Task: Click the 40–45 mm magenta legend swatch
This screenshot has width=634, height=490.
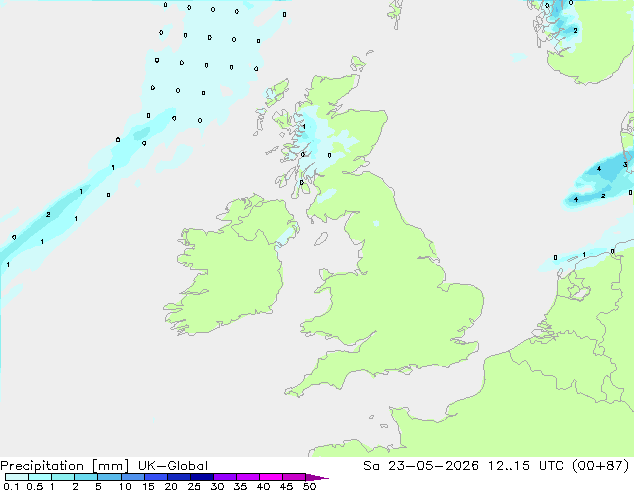Action: coord(271,477)
